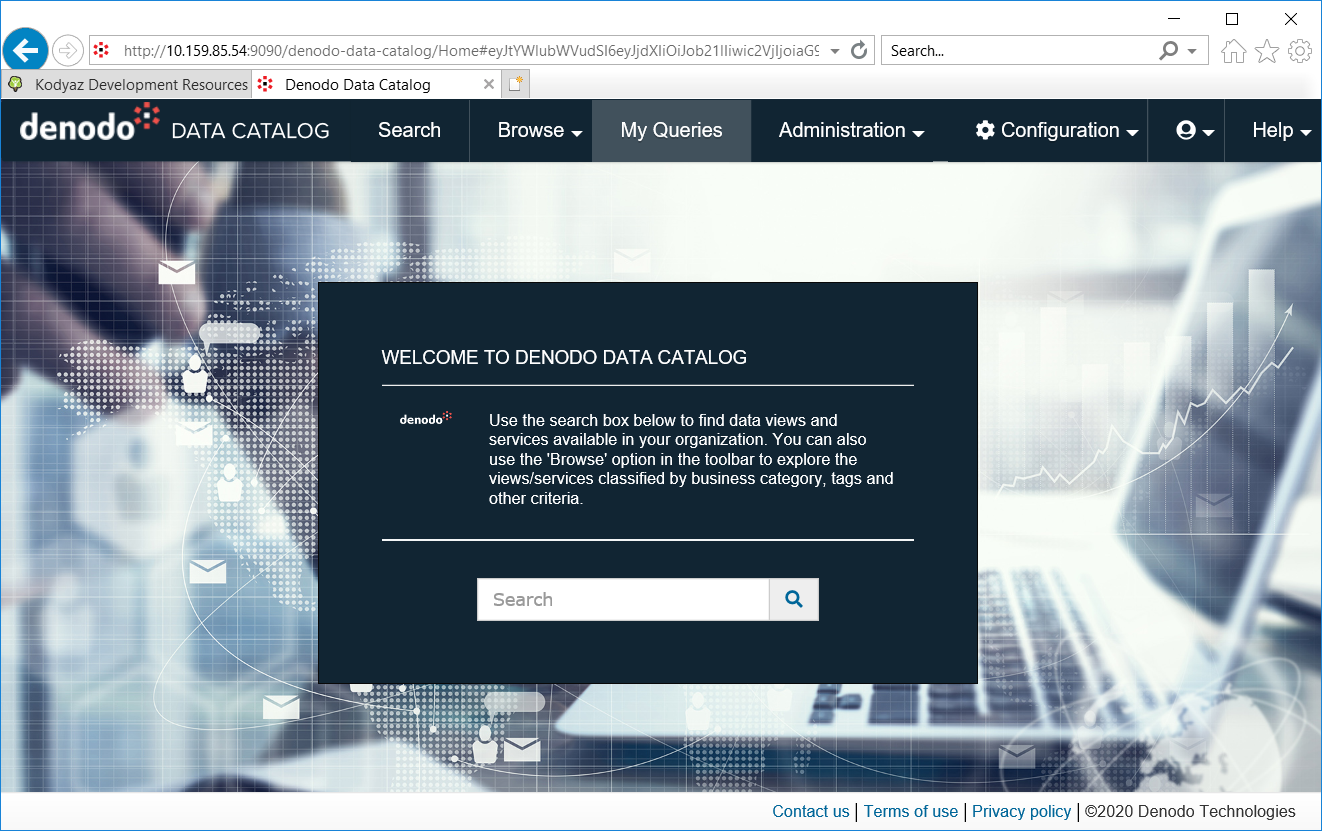
Task: Click the ©2020 Denodo Technologies text
Action: 1190,811
